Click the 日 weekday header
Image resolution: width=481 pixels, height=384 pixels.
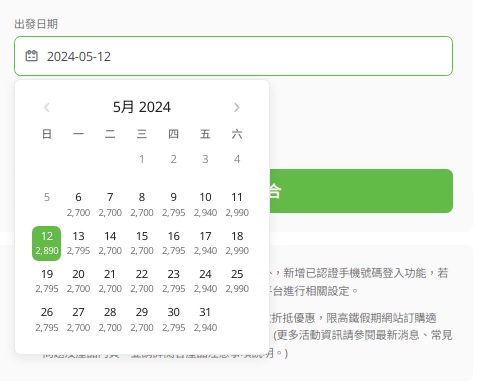(47, 134)
